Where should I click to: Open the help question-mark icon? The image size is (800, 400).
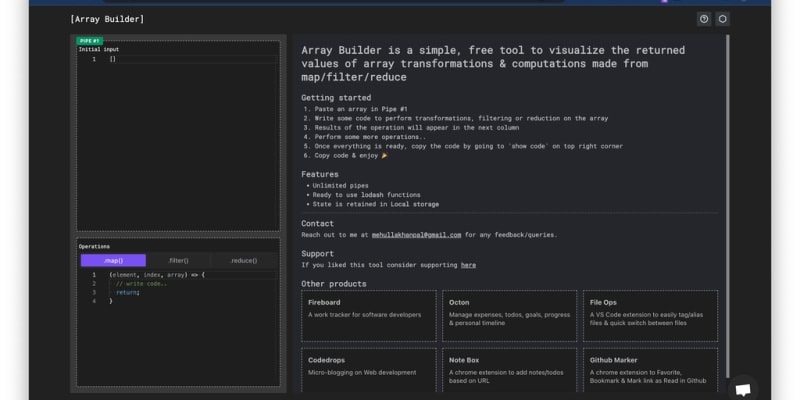point(704,19)
